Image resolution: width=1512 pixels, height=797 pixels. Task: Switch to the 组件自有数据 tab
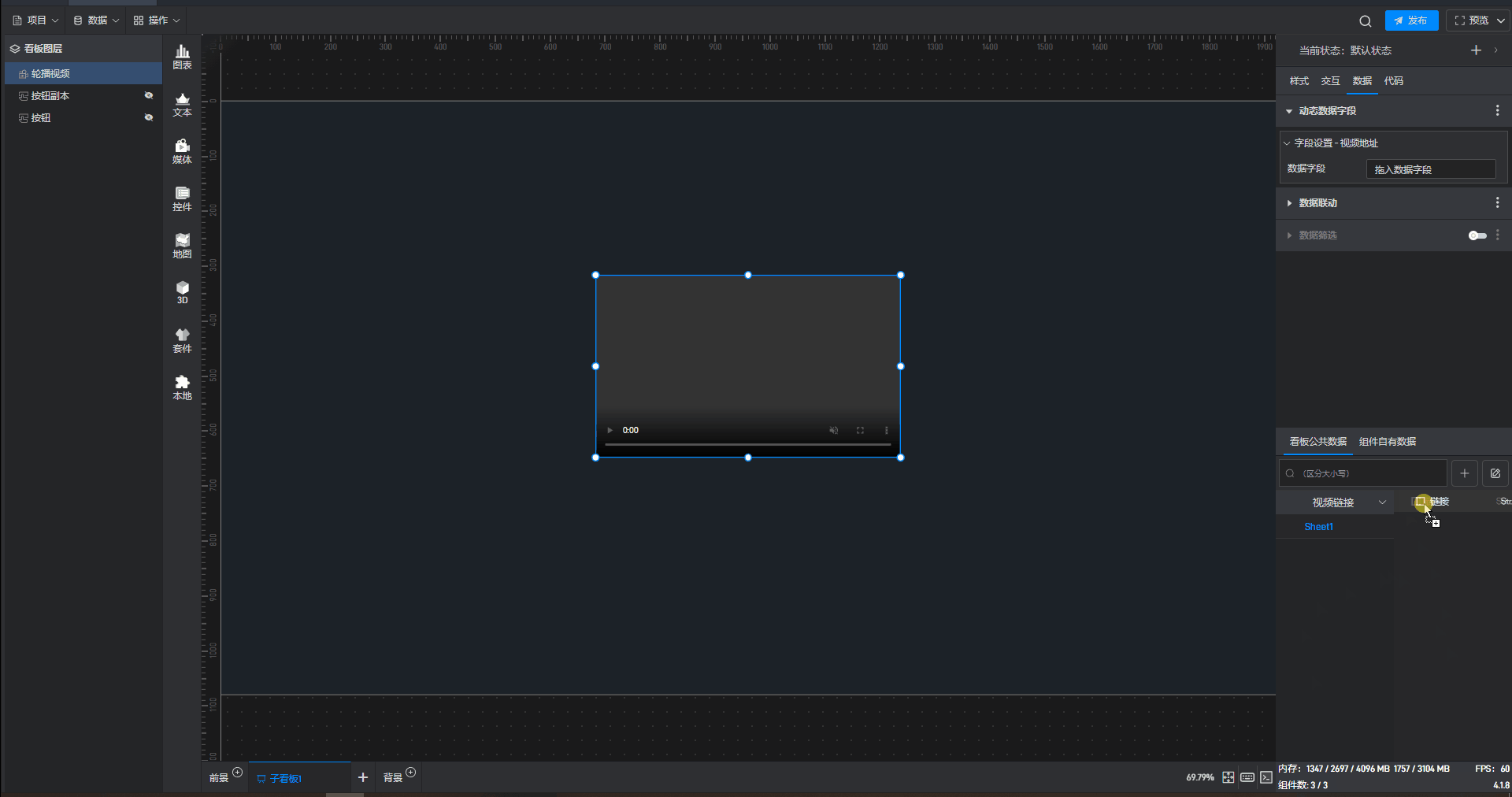point(1387,442)
